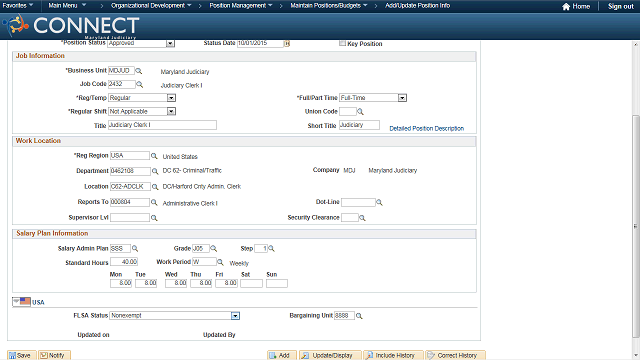The height and width of the screenshot is (360, 640).
Task: Click the Add button
Action: [282, 356]
